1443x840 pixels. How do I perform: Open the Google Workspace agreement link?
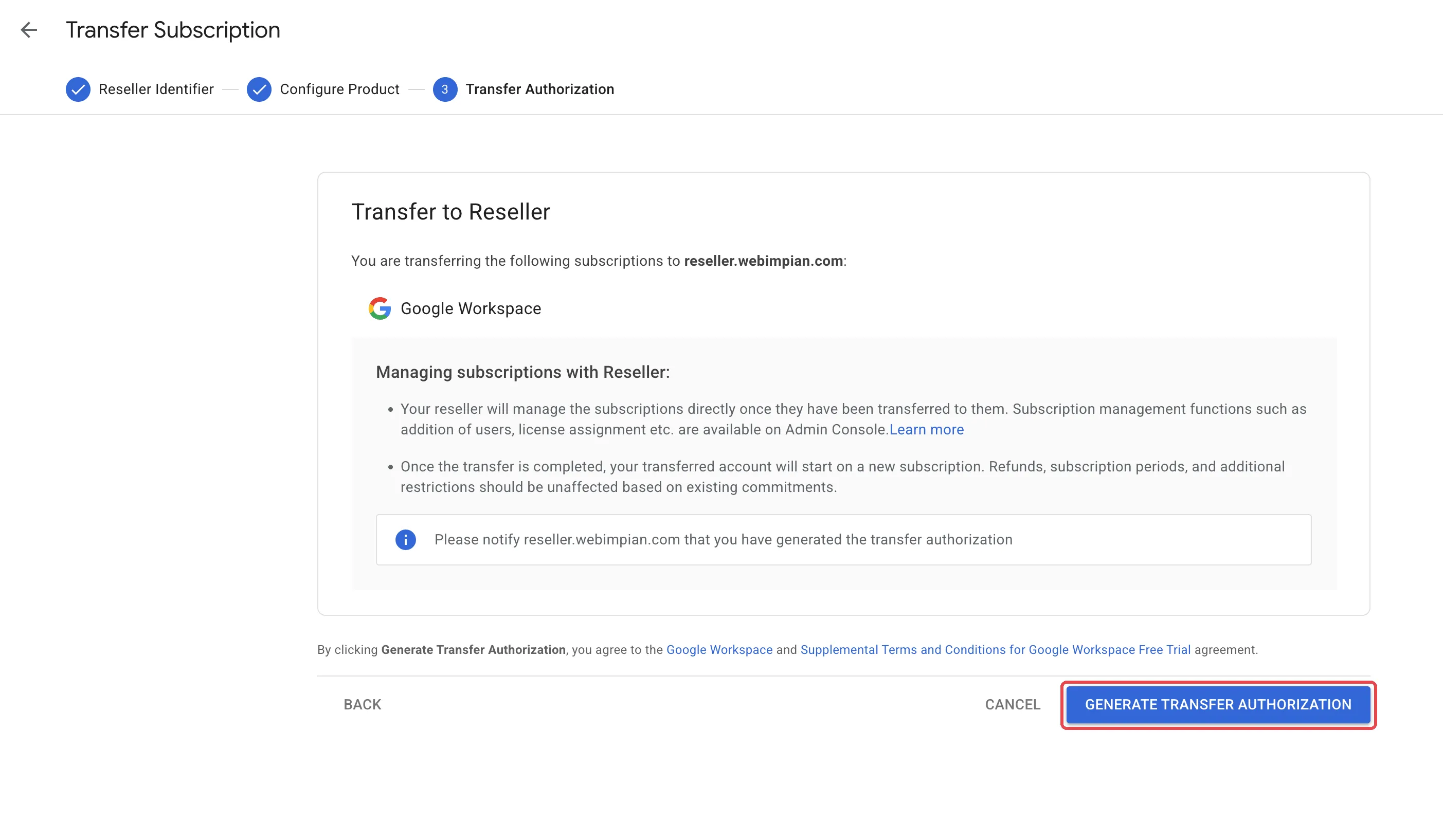coord(719,649)
